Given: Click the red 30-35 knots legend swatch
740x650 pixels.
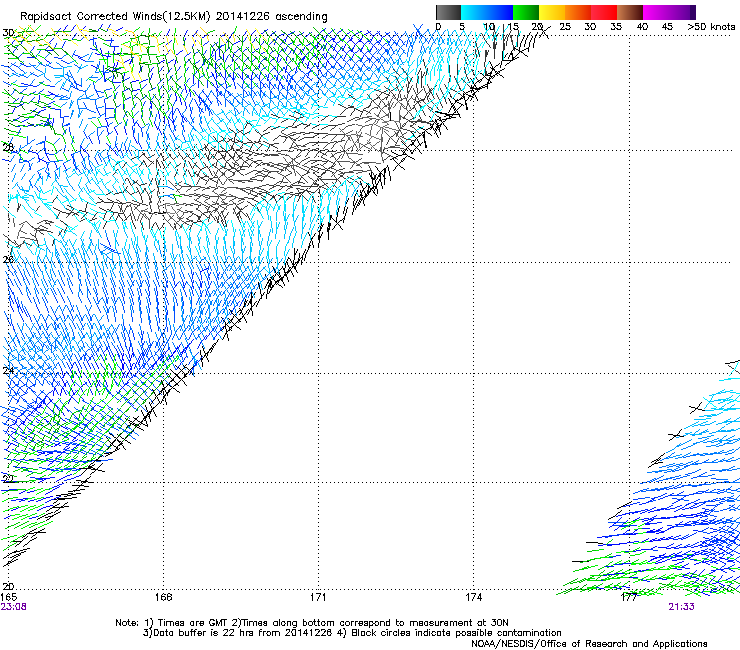Looking at the screenshot, I should pos(604,12).
